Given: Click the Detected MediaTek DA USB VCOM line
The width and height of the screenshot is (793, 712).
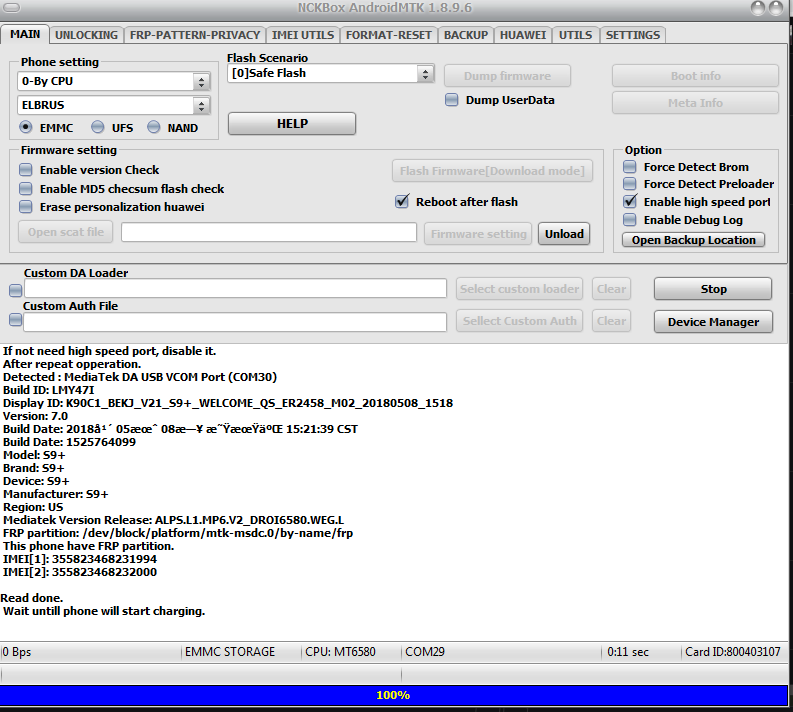Looking at the screenshot, I should [x=140, y=377].
